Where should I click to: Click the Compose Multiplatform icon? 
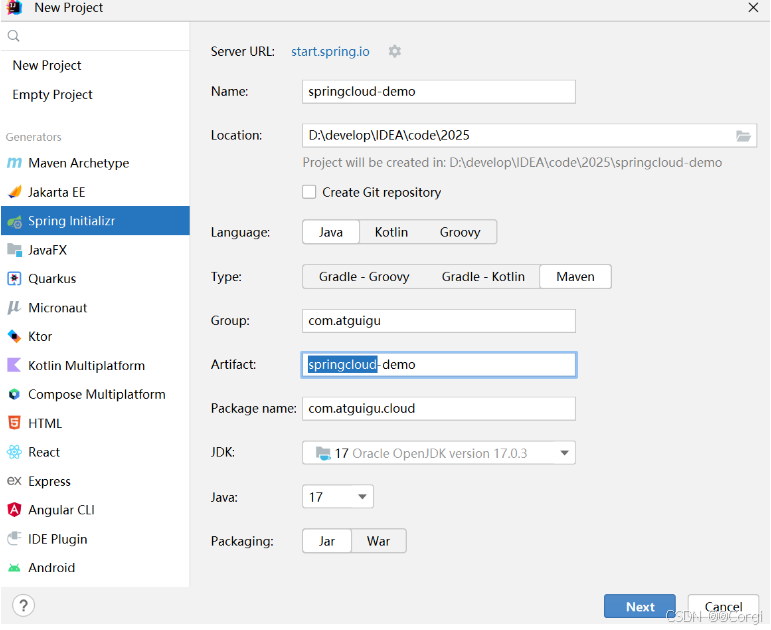pyautogui.click(x=14, y=394)
